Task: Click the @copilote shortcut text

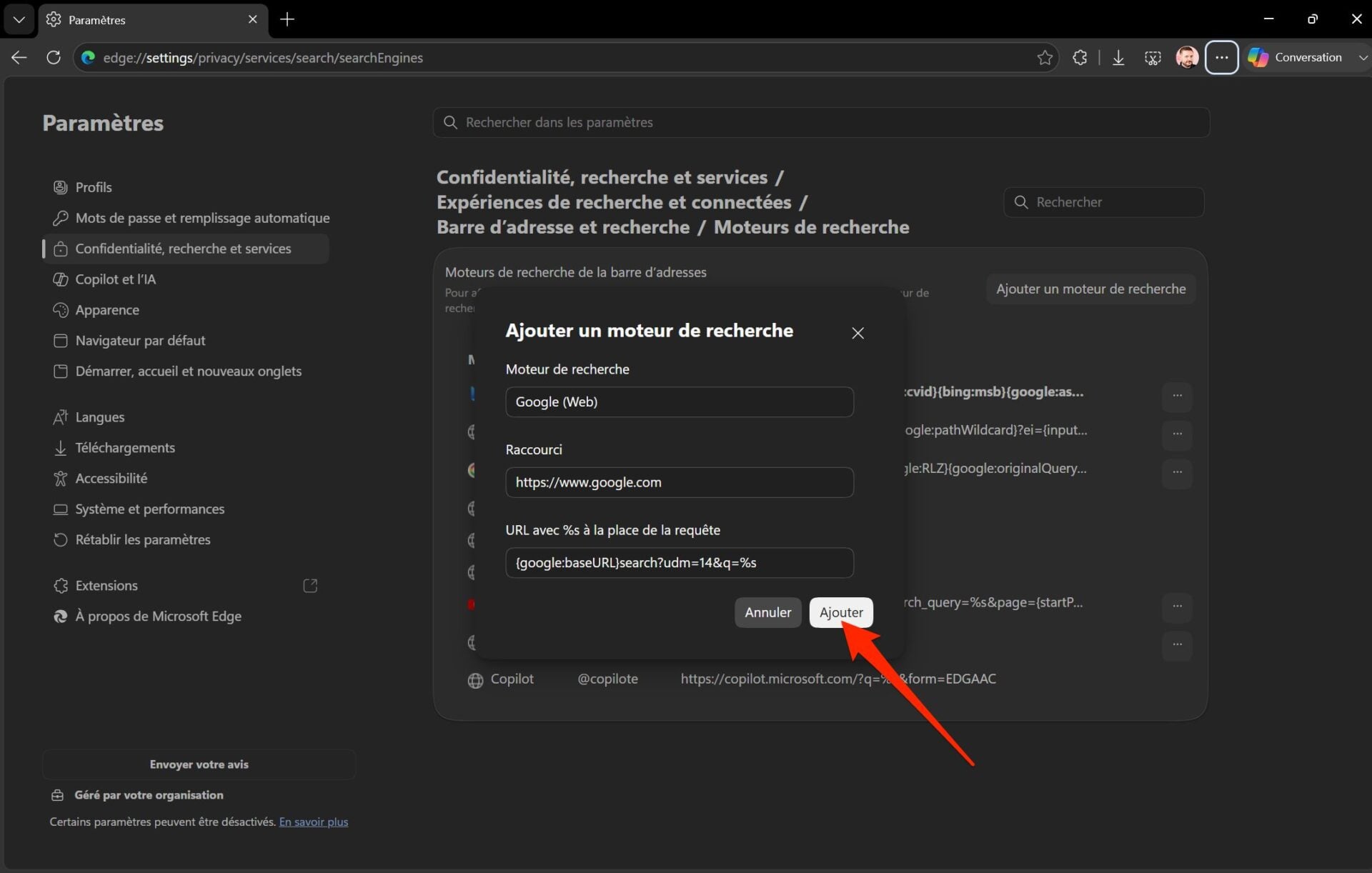Action: pyautogui.click(x=607, y=679)
